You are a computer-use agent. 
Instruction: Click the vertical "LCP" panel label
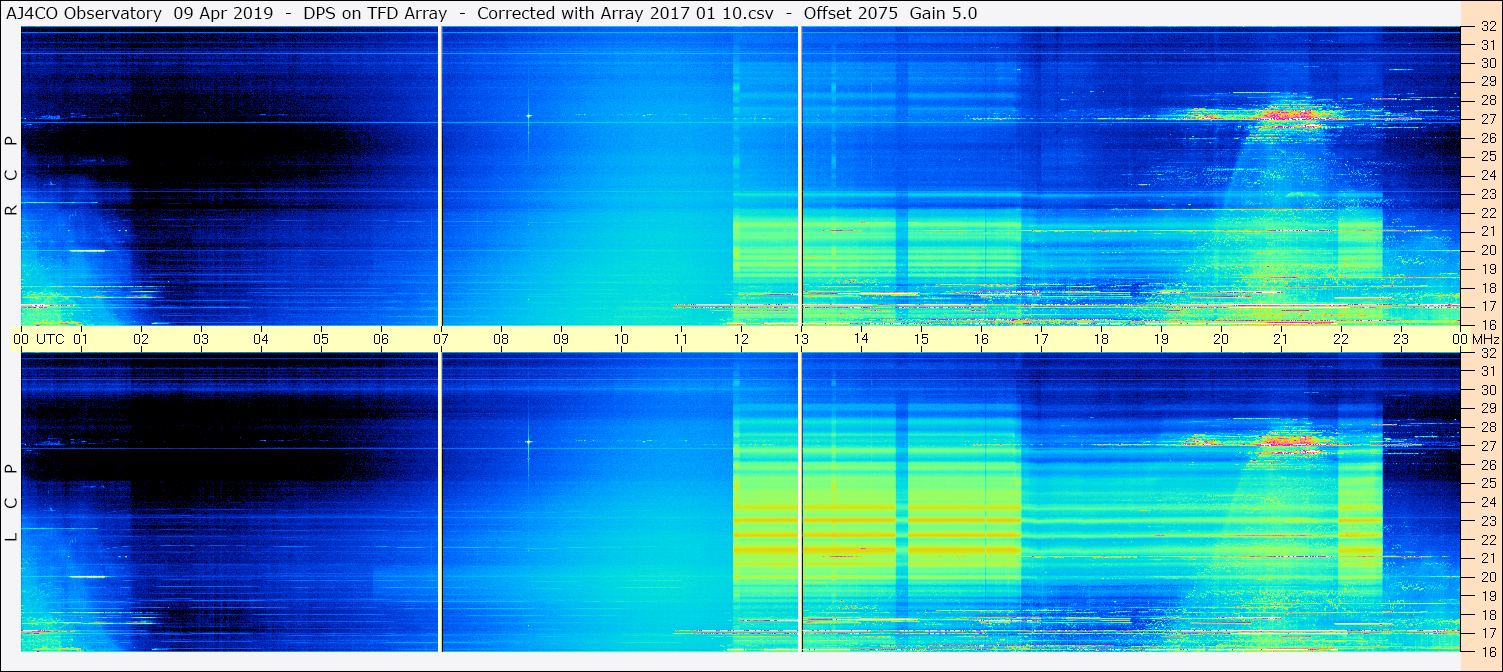[11, 503]
